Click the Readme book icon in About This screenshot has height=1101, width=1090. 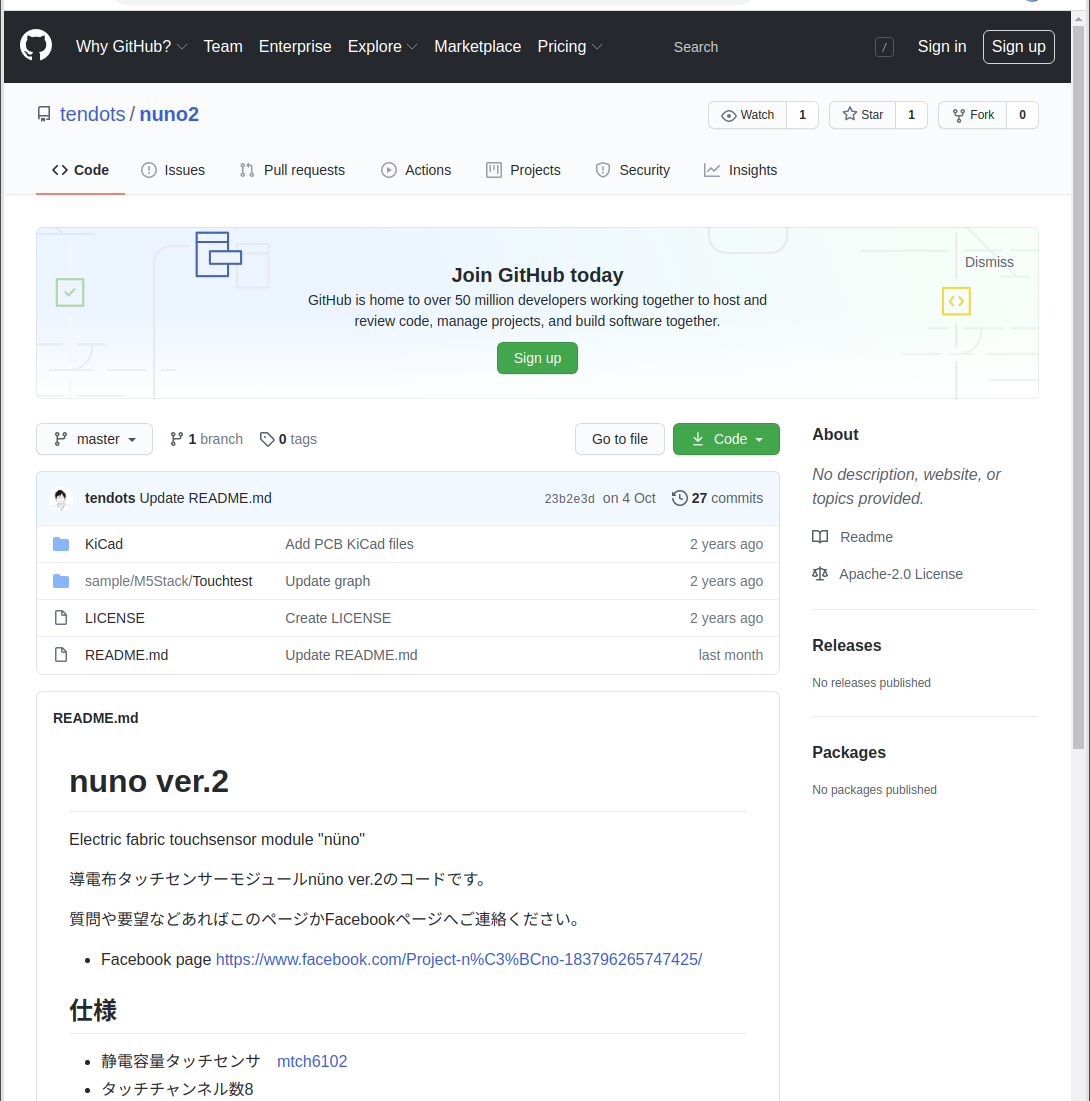pos(820,537)
